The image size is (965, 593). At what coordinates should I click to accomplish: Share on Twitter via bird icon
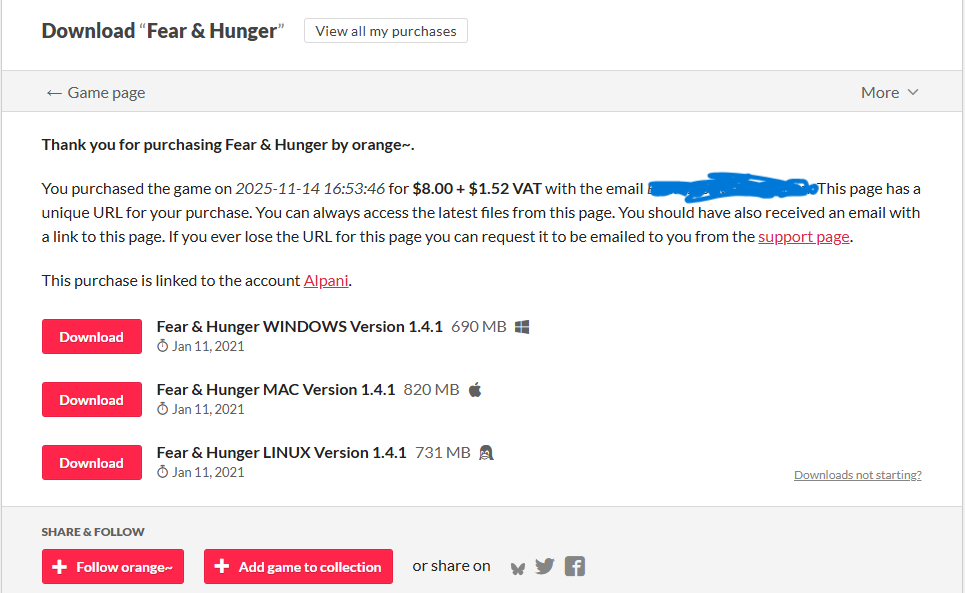coord(545,566)
